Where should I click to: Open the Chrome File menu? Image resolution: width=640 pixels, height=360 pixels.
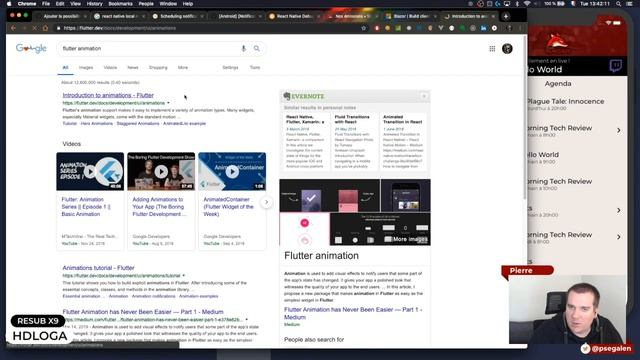(x=46, y=4)
